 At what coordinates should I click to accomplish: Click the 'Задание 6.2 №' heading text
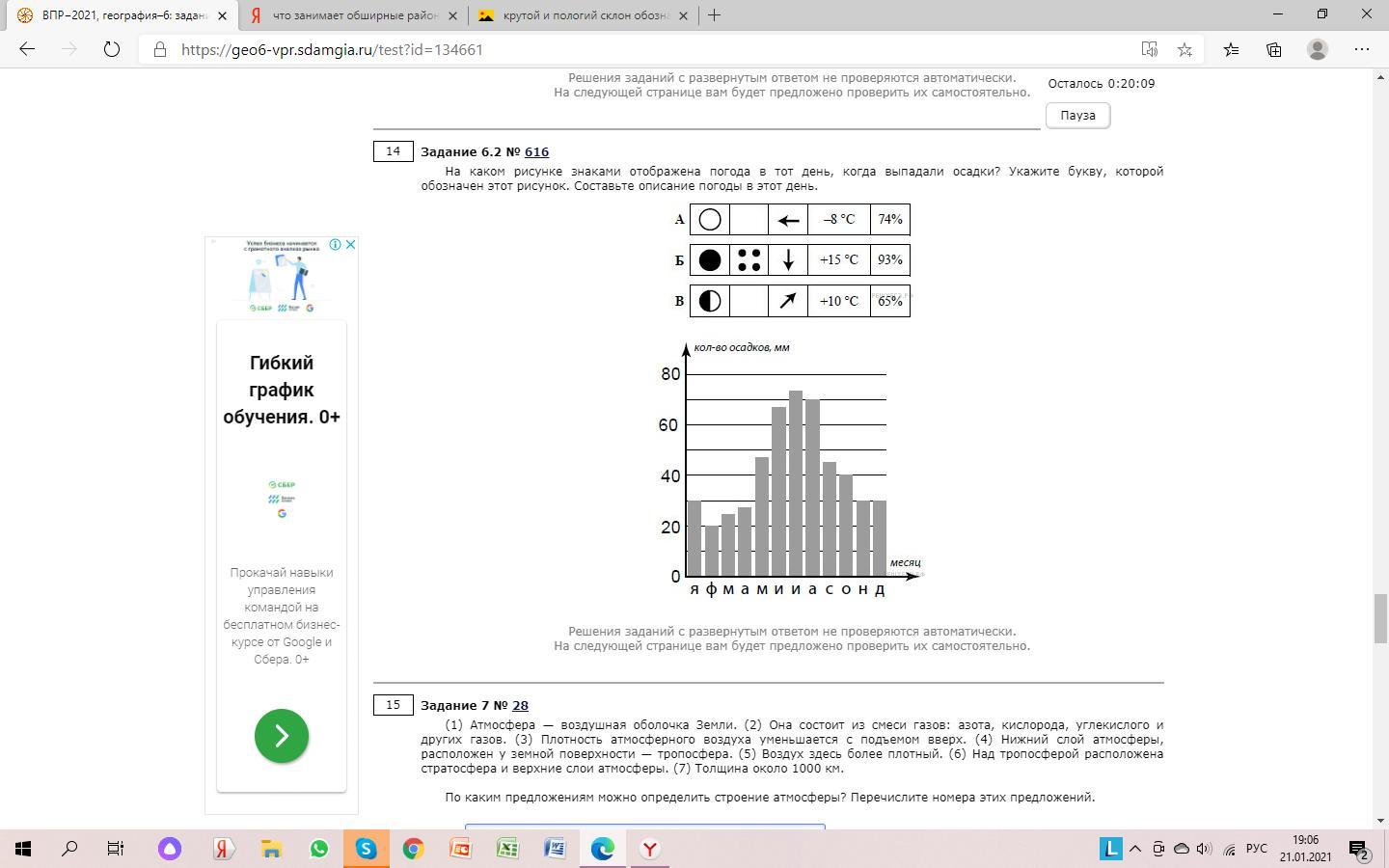471,151
